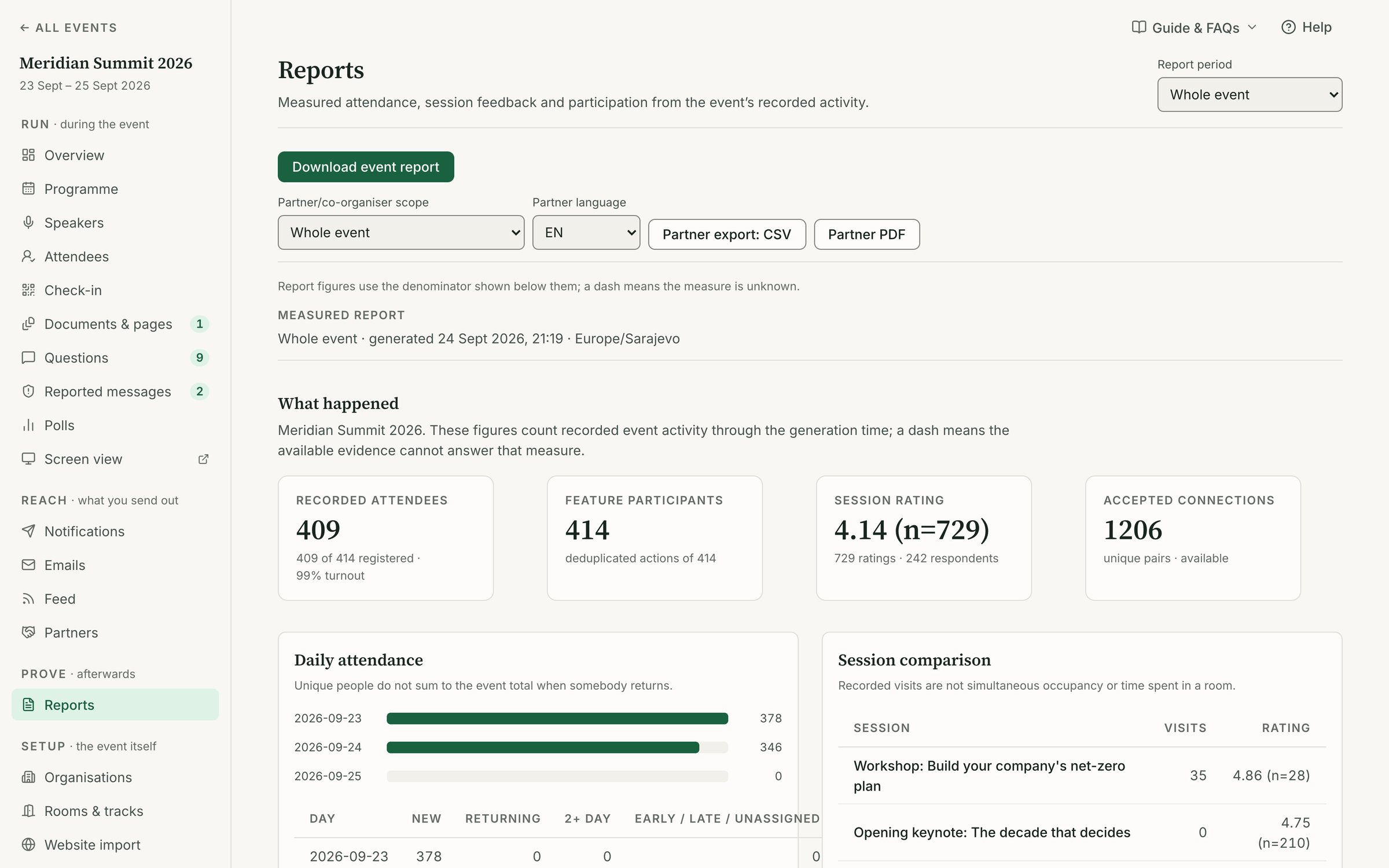Click the Programme calendar icon
The image size is (1389, 868).
(28, 189)
